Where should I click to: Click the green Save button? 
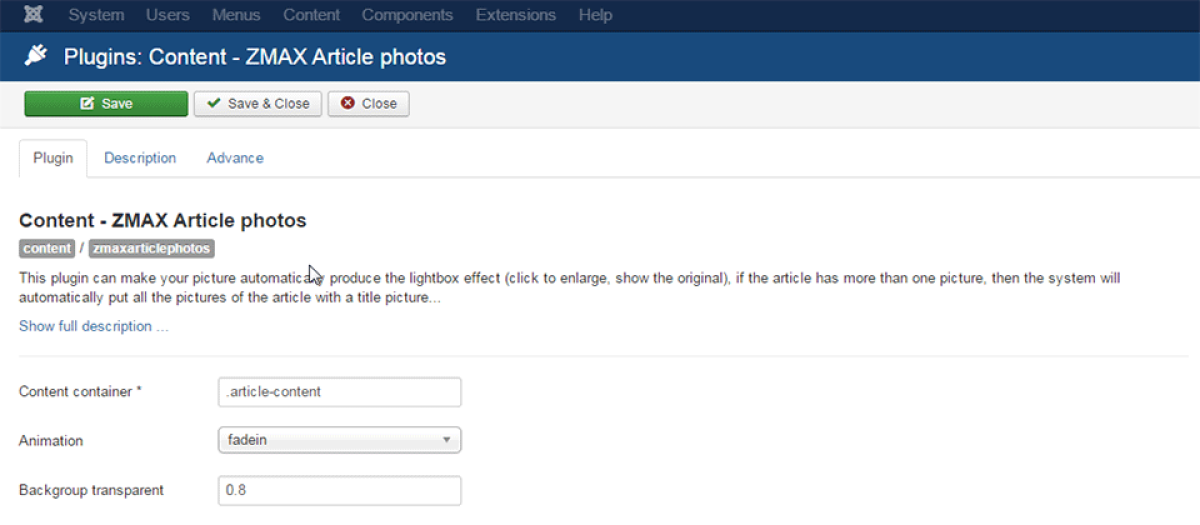click(x=106, y=104)
